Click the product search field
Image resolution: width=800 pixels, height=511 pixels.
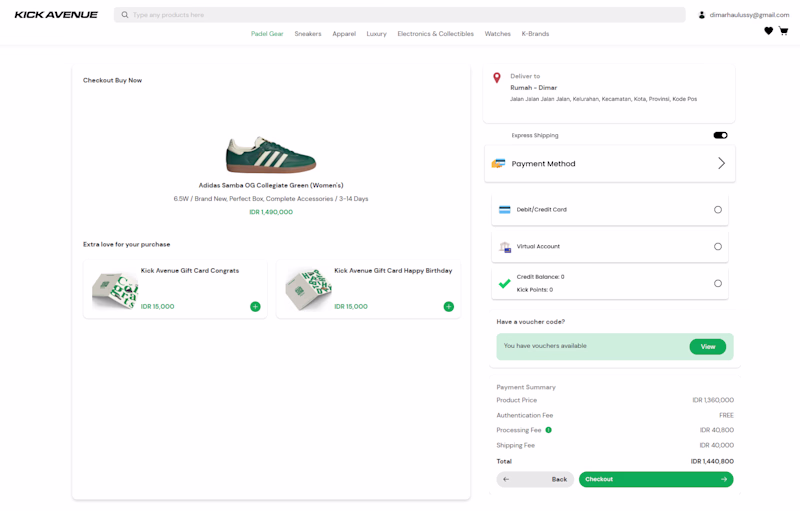pyautogui.click(x=400, y=15)
